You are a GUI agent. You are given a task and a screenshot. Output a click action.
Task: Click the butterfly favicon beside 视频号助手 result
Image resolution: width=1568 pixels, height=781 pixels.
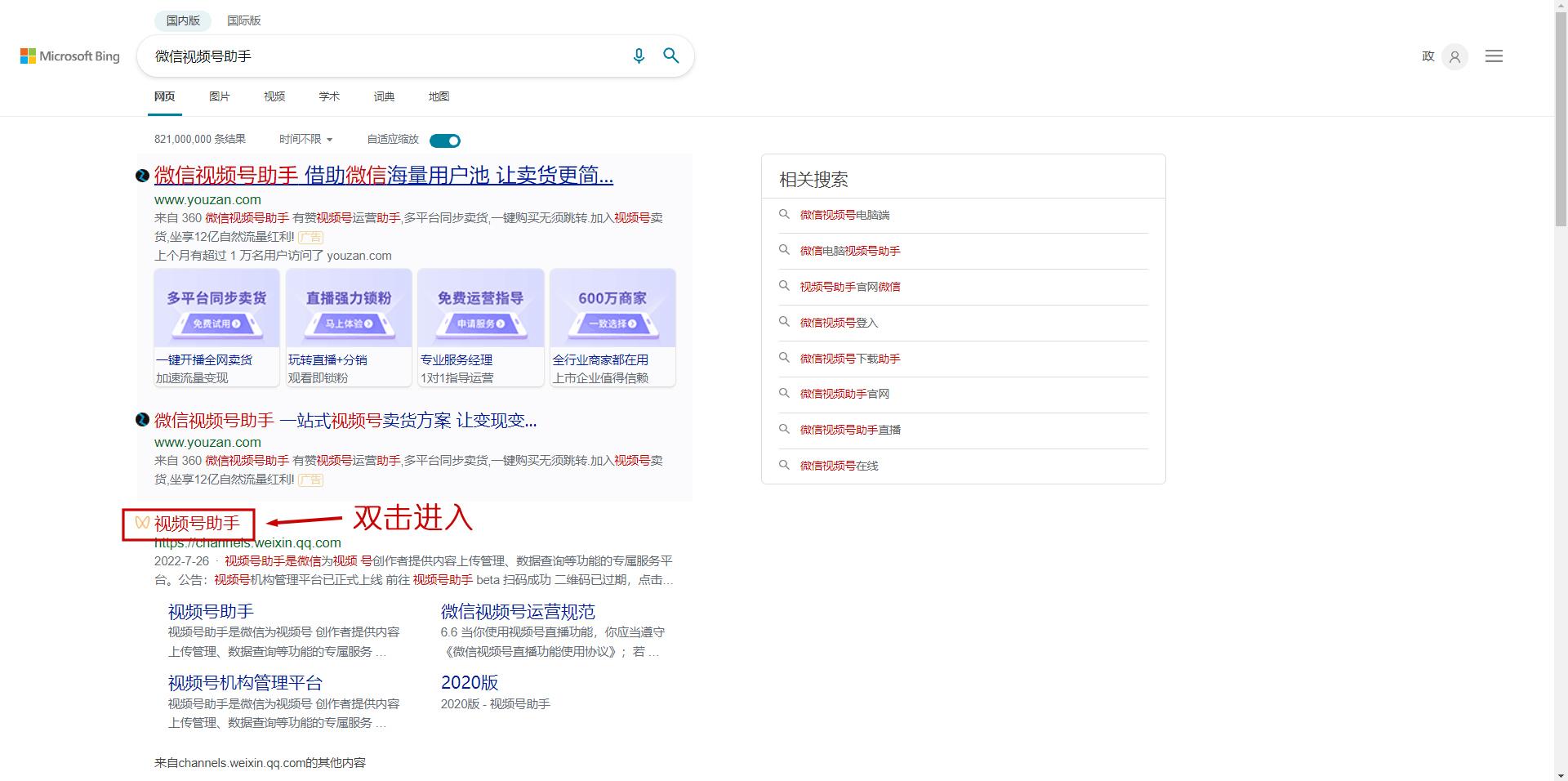(142, 523)
